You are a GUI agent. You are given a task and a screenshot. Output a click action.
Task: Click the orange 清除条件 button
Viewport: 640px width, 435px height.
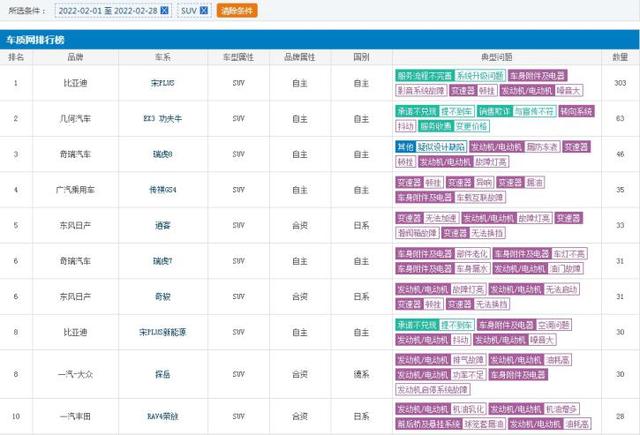pos(236,11)
